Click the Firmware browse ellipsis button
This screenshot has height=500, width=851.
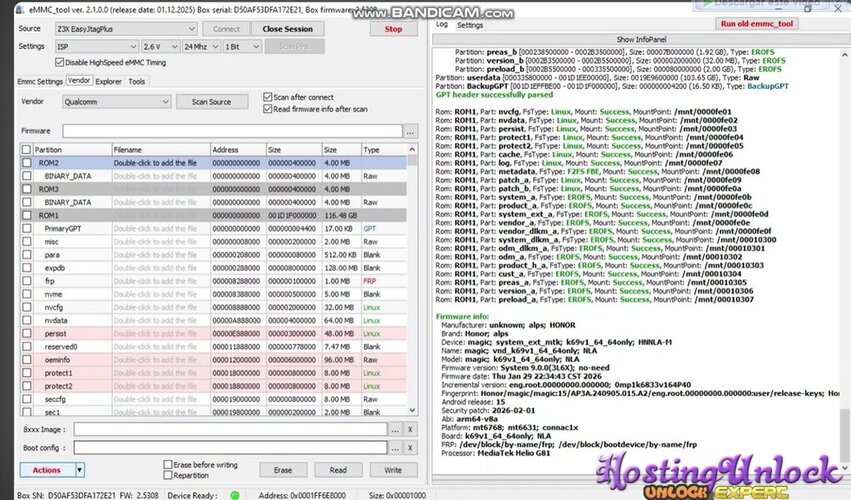point(411,131)
